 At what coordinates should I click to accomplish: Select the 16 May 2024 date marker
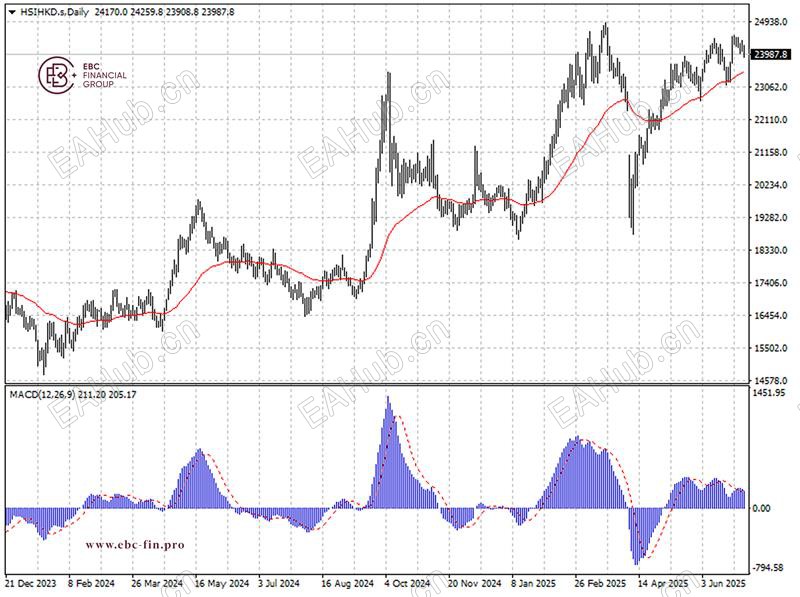click(221, 583)
